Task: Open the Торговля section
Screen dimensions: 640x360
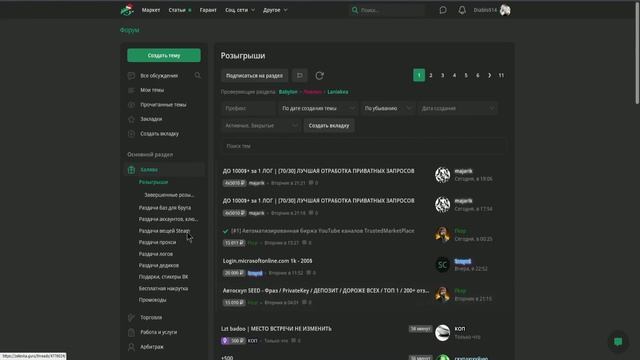Action: [x=151, y=318]
